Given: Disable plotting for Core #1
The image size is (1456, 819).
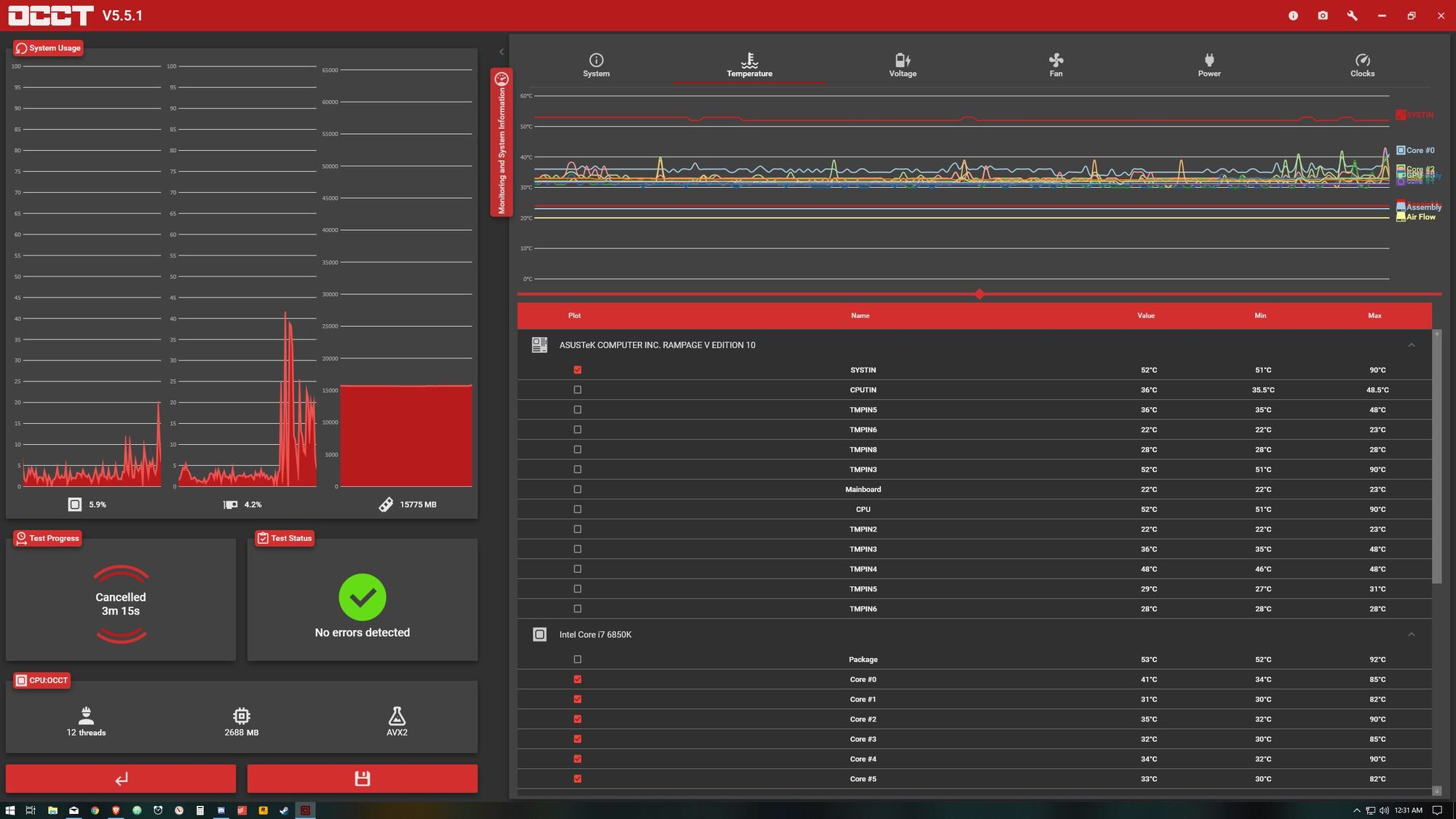Looking at the screenshot, I should (x=577, y=699).
